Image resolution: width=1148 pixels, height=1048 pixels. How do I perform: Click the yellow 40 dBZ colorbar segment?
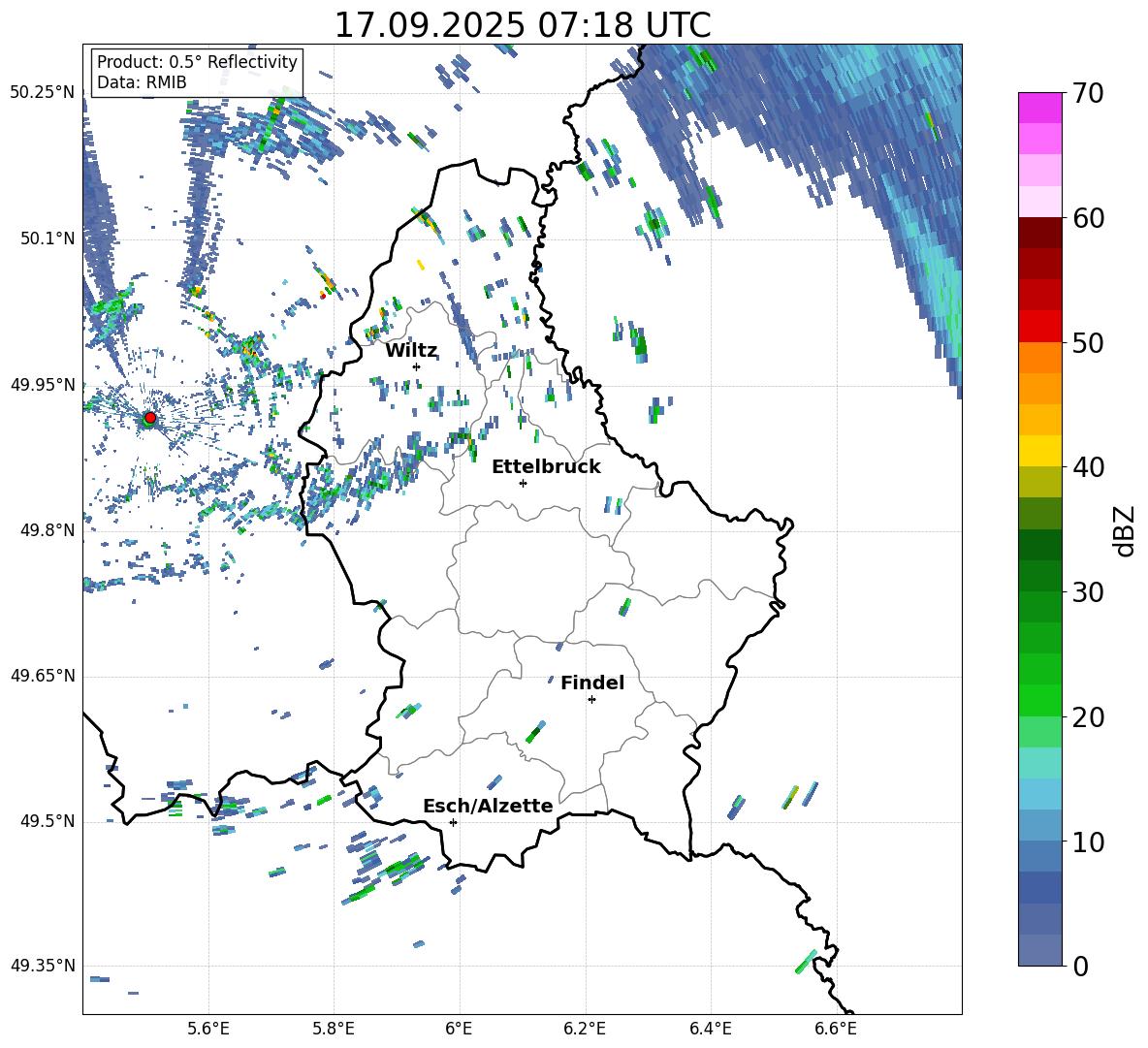(x=1039, y=451)
